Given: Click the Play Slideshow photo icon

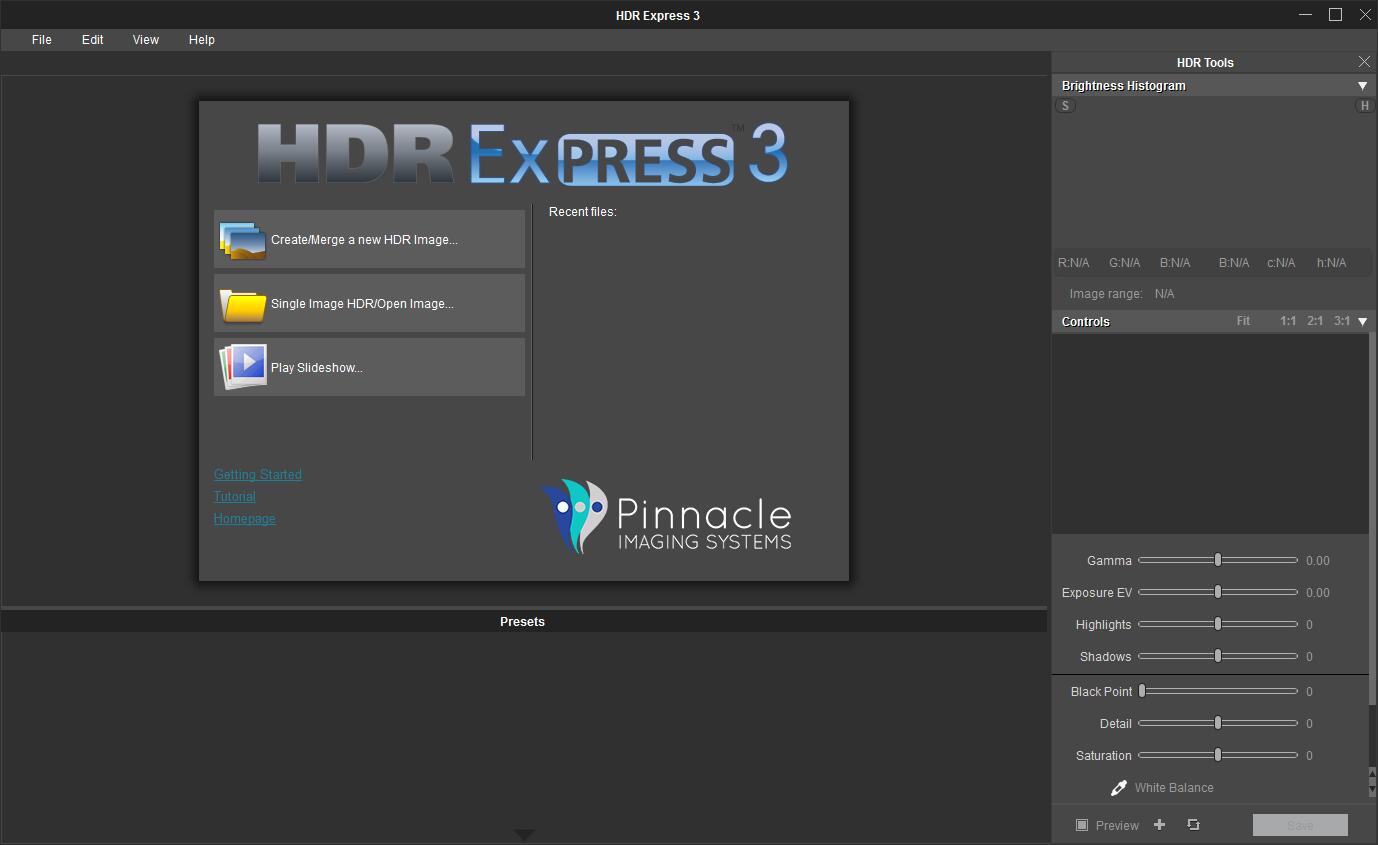Looking at the screenshot, I should 242,367.
